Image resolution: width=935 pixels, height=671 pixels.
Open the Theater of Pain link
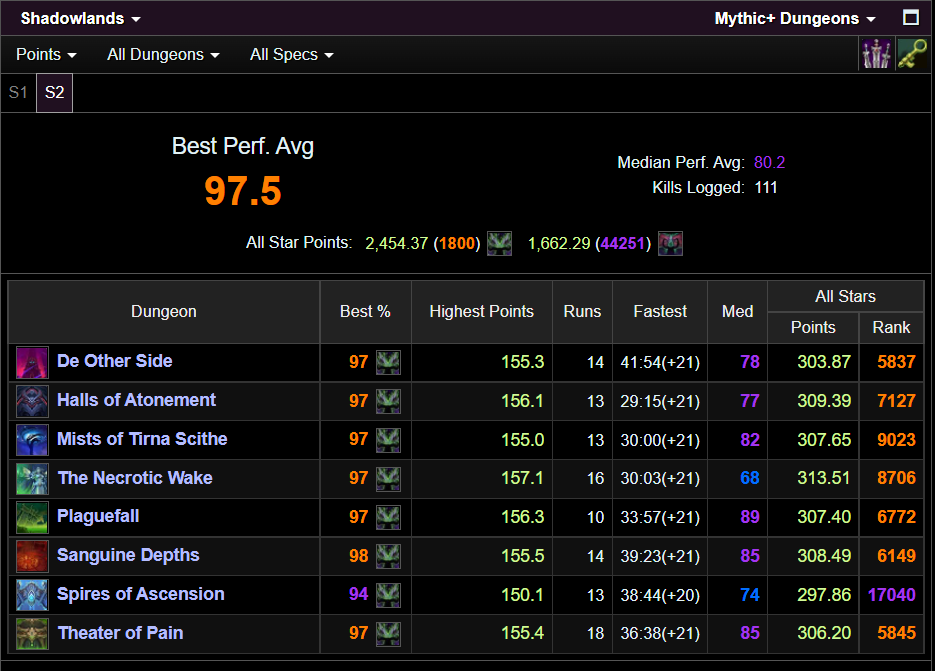pos(120,633)
